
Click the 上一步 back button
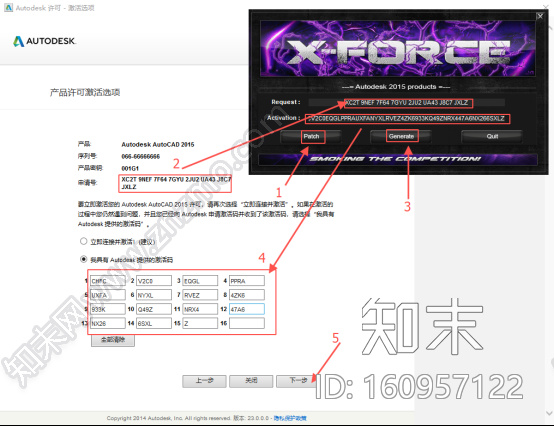204,381
